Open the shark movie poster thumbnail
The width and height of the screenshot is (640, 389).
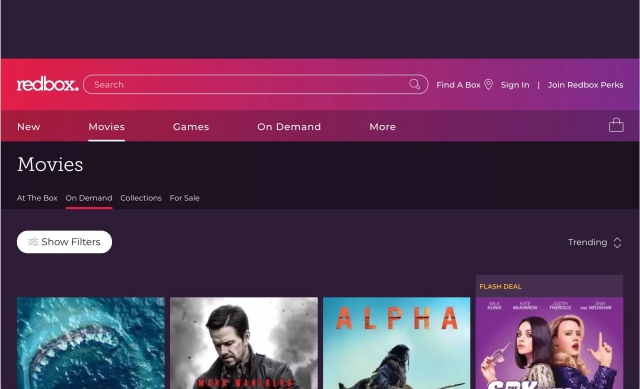pyautogui.click(x=91, y=343)
